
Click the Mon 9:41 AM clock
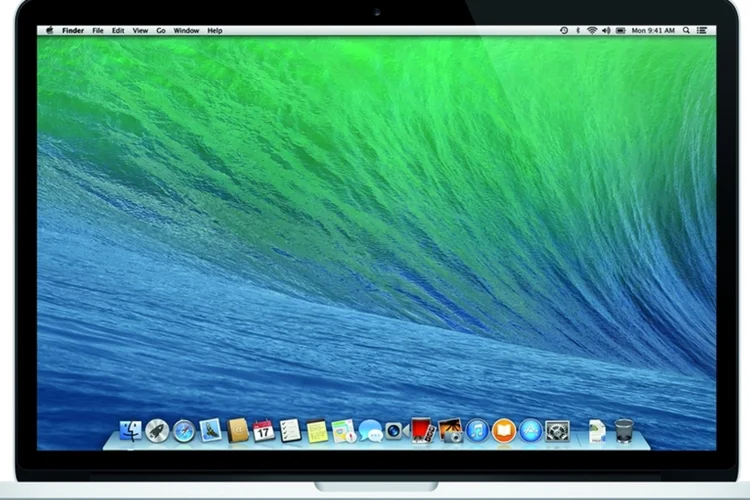tap(653, 30)
